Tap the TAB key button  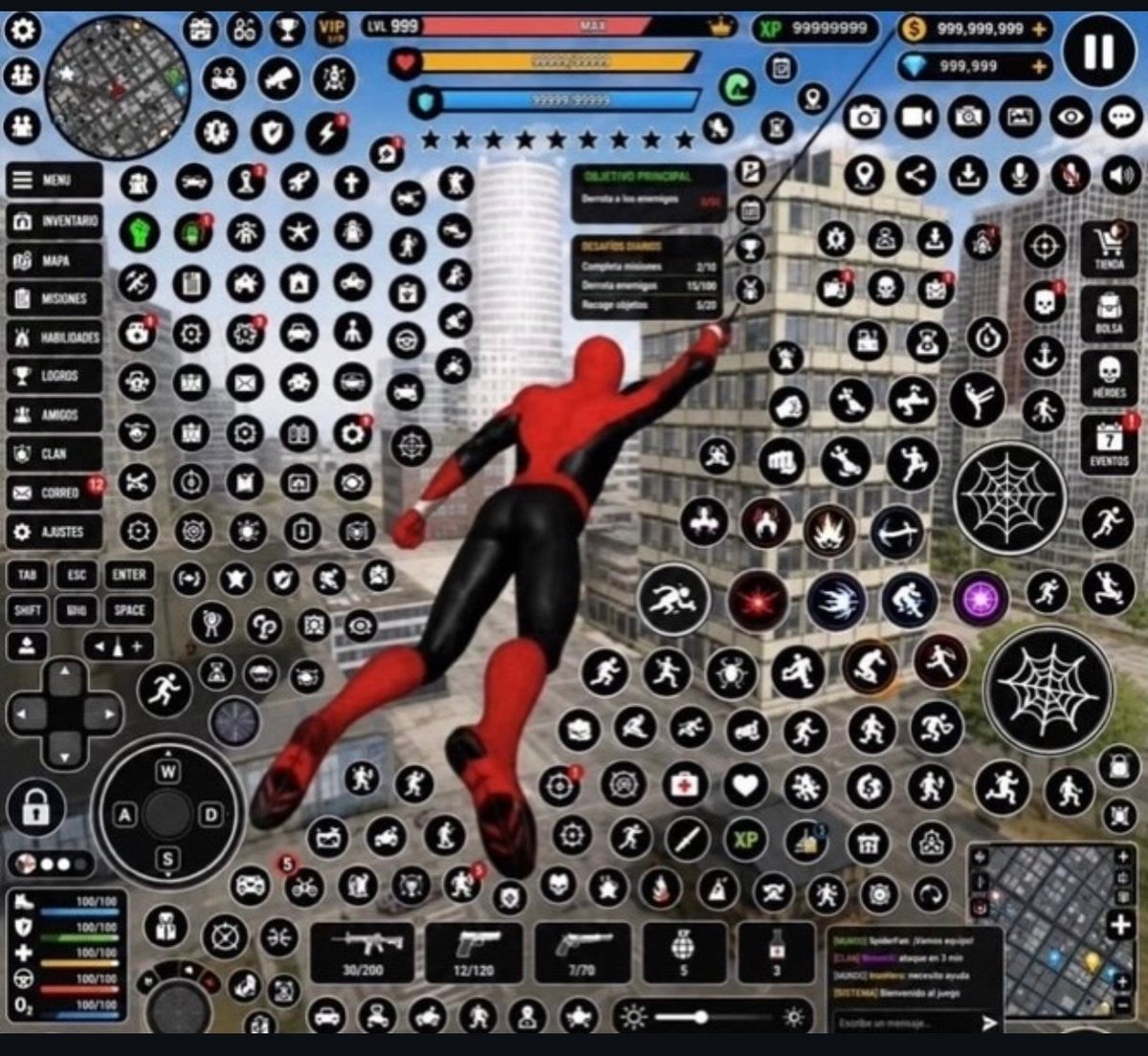(x=27, y=575)
